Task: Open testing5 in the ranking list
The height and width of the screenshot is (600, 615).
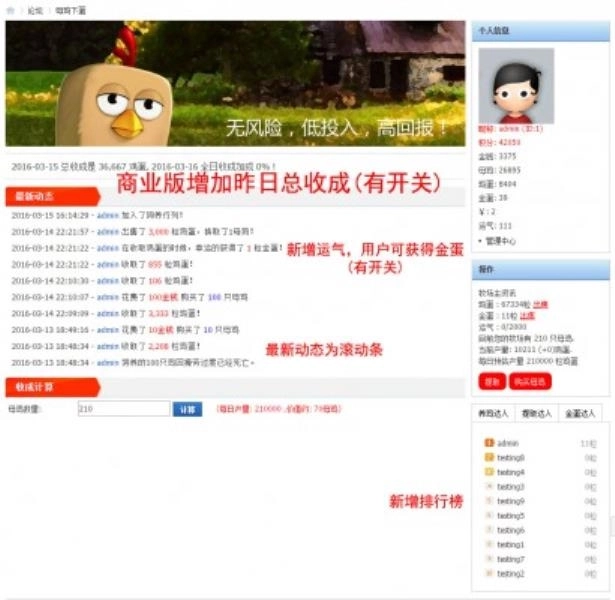Action: pyautogui.click(x=511, y=516)
